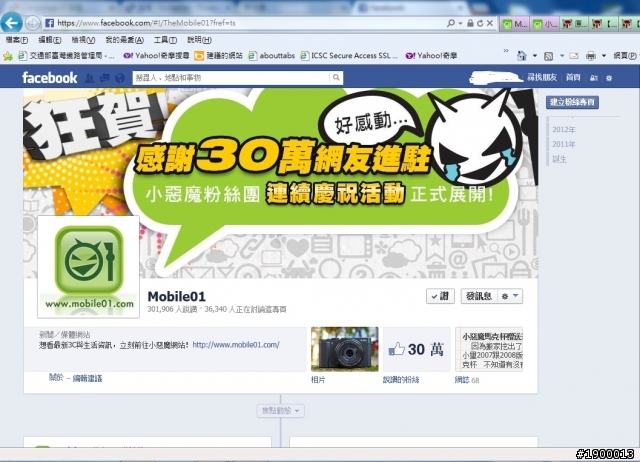Open the Favorites star icon

8,56
